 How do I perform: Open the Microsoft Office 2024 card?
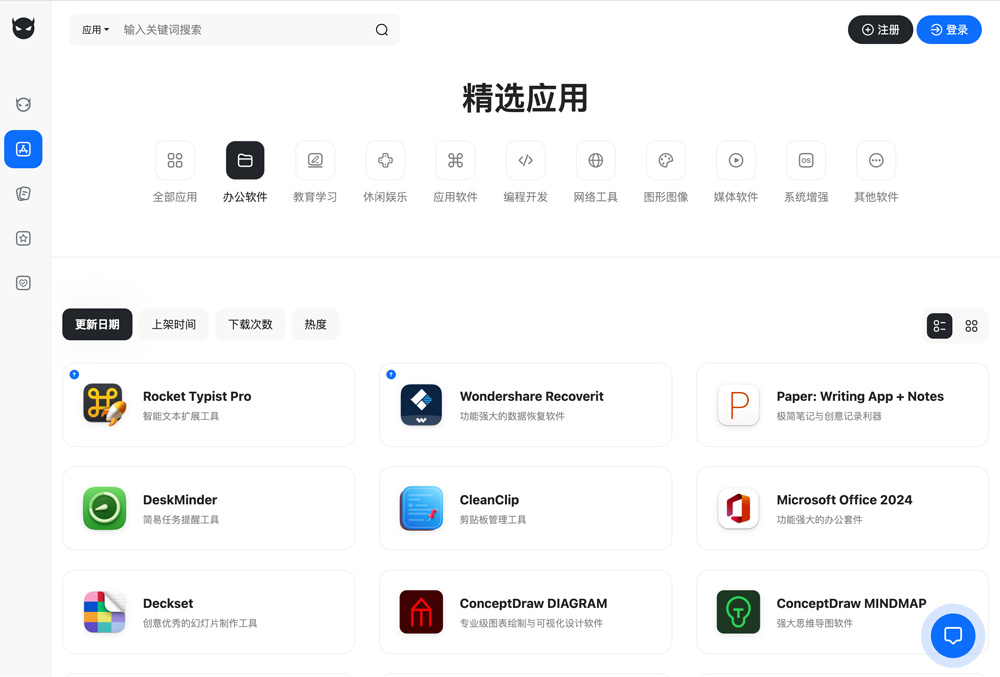(842, 508)
